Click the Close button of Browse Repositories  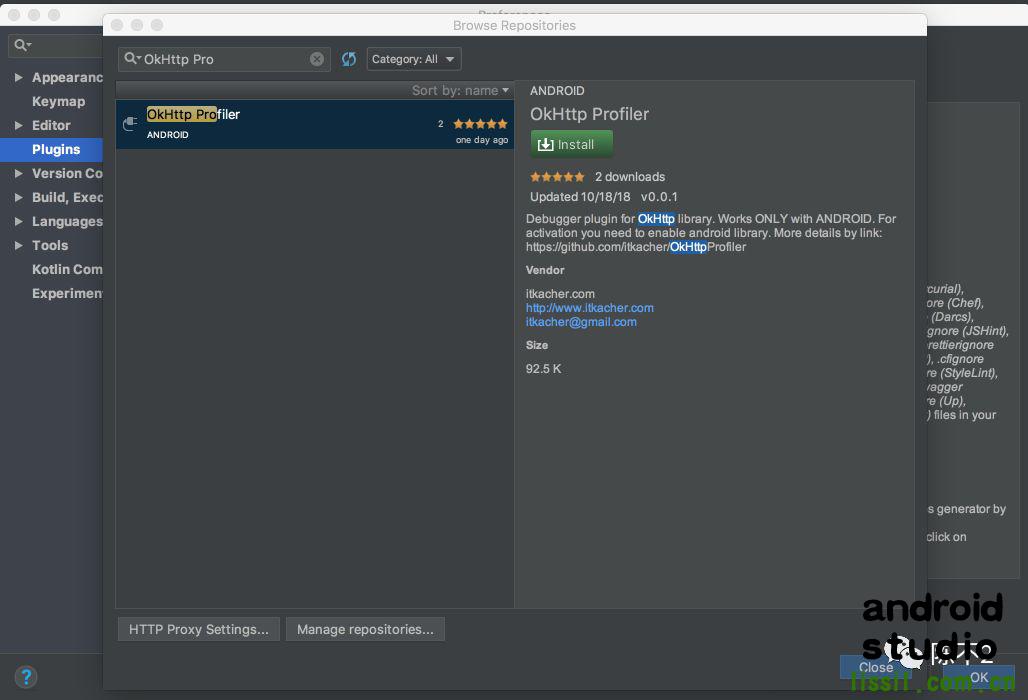[875, 667]
